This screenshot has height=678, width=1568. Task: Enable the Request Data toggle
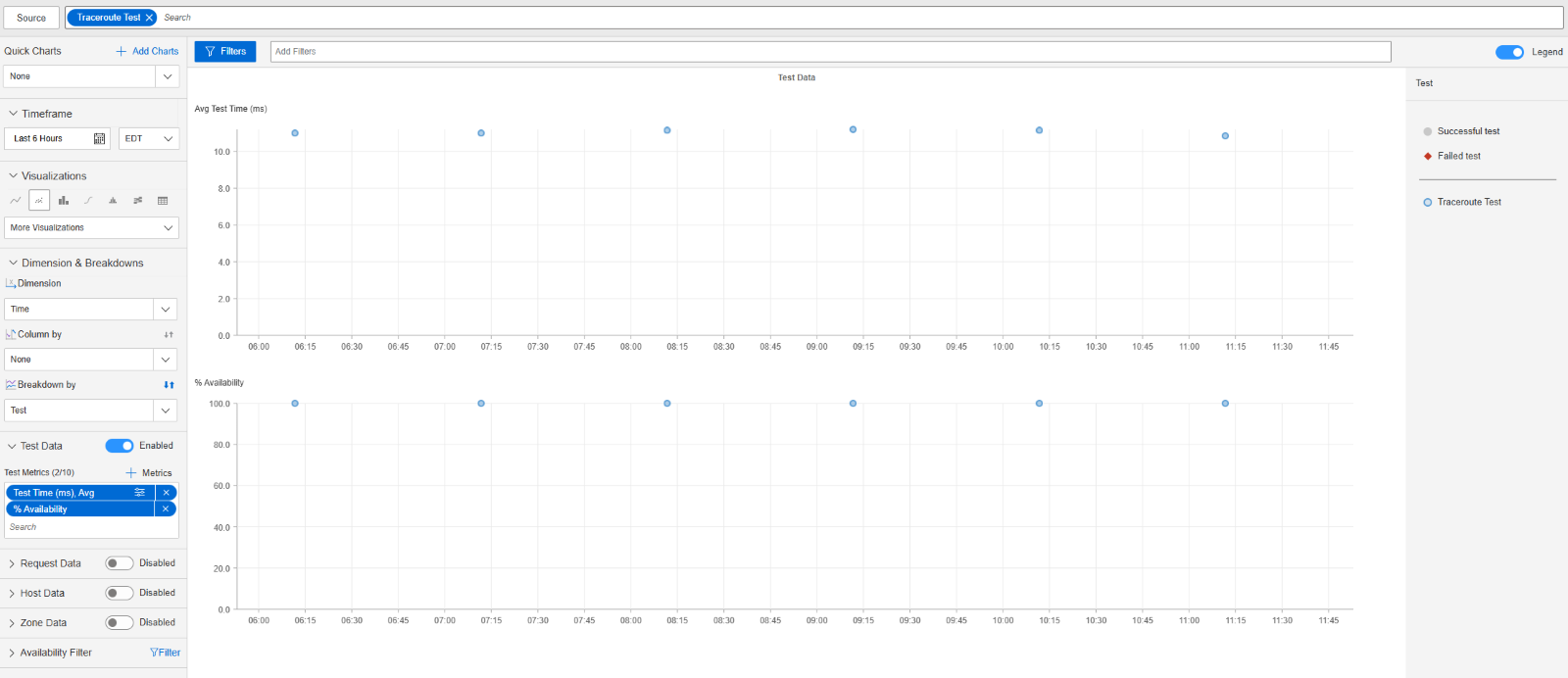[x=120, y=563]
